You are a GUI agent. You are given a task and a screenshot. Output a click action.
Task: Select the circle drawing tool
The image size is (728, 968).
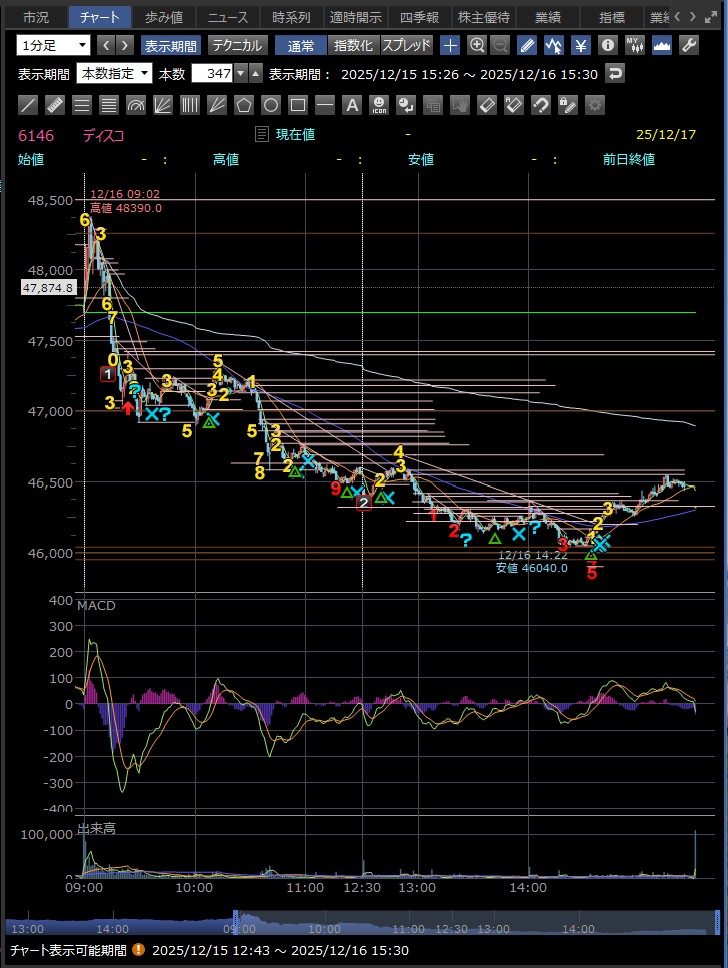click(x=271, y=104)
